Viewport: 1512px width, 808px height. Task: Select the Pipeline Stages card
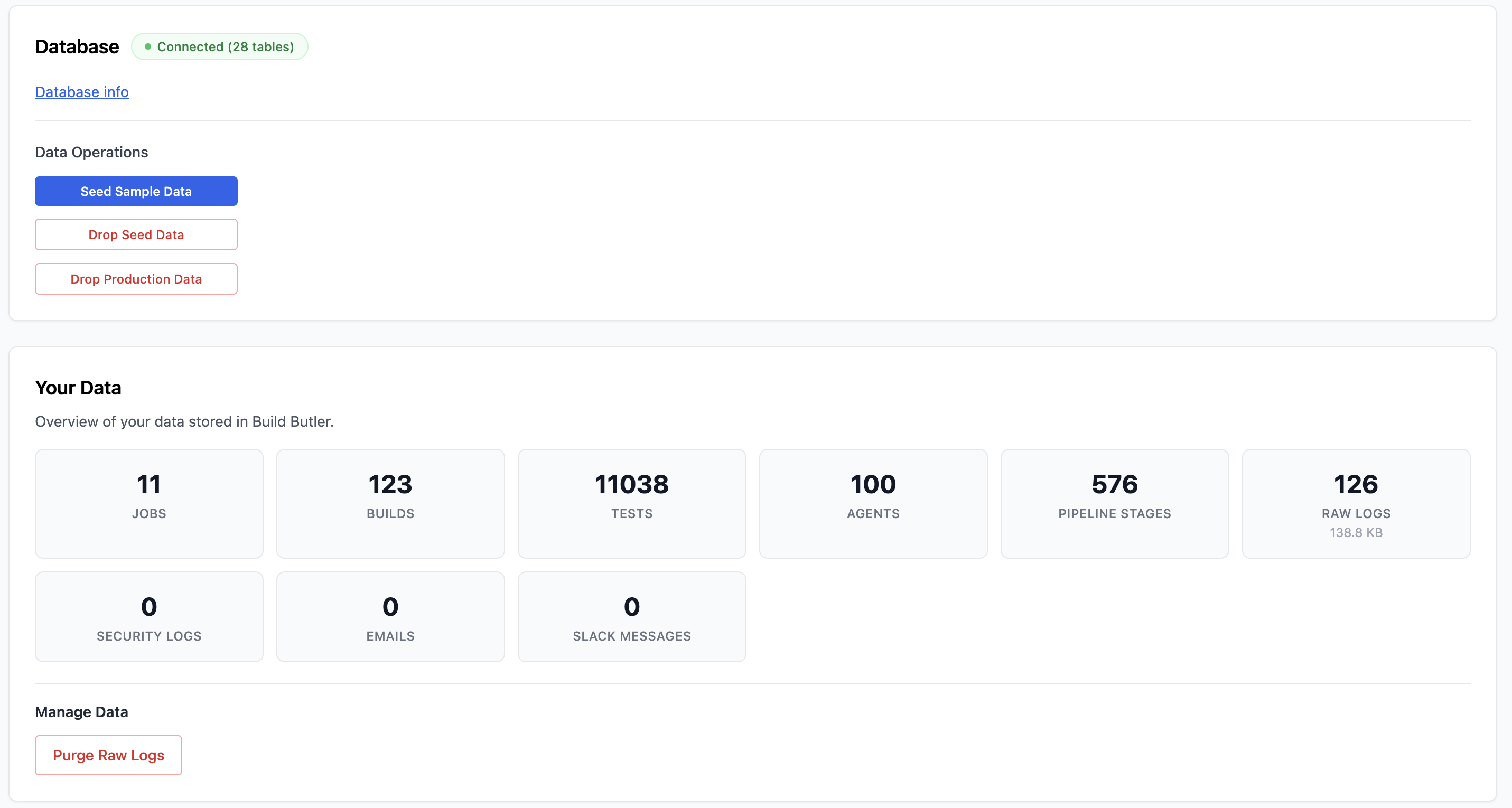1114,503
